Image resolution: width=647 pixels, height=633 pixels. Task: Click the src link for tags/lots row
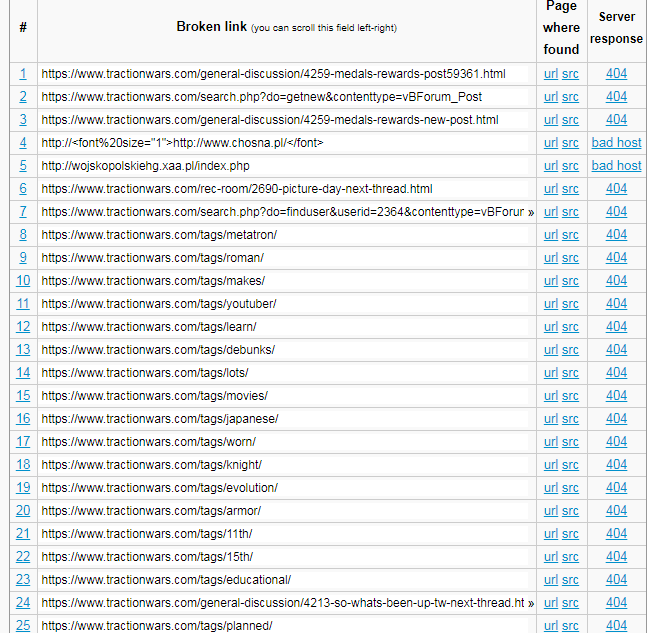(570, 373)
